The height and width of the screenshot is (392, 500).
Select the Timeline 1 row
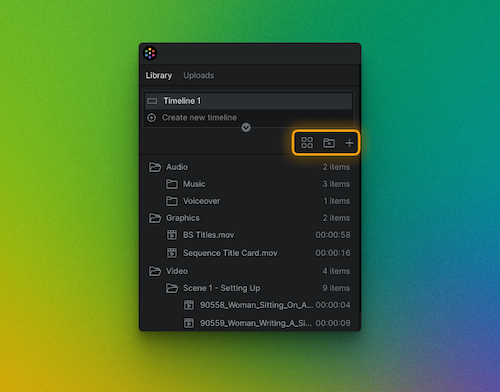tap(248, 101)
